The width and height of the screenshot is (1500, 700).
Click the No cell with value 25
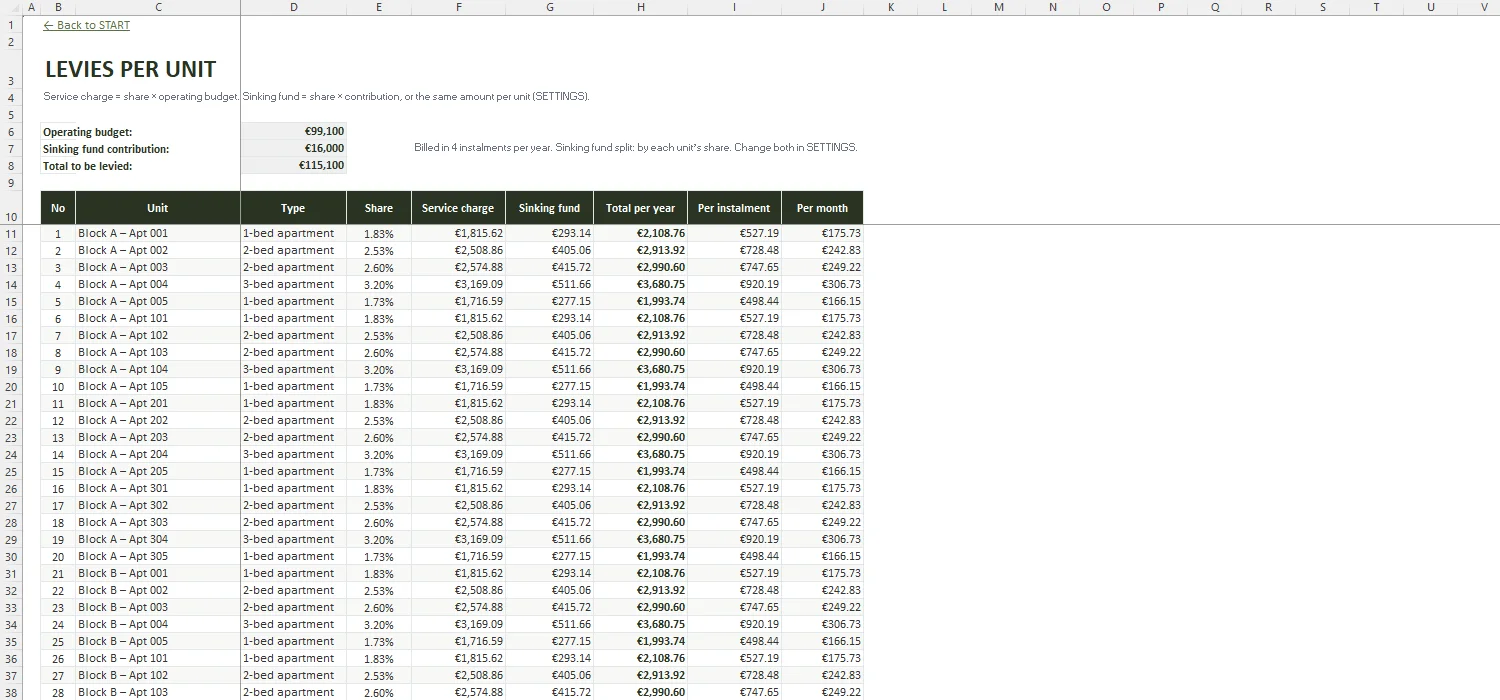pyautogui.click(x=58, y=641)
